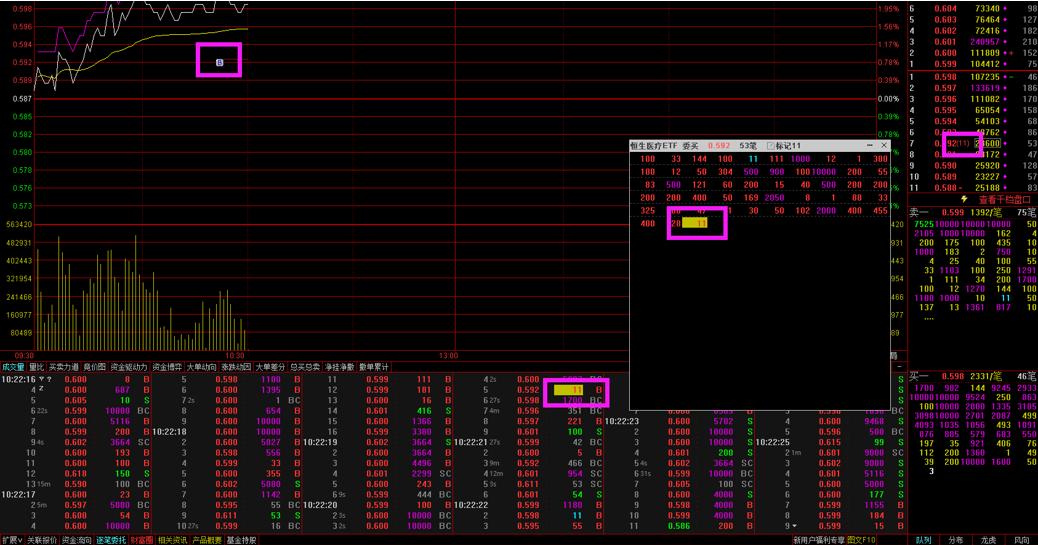
Task: Select the highlighted yellow 11 order cell
Action: point(695,223)
